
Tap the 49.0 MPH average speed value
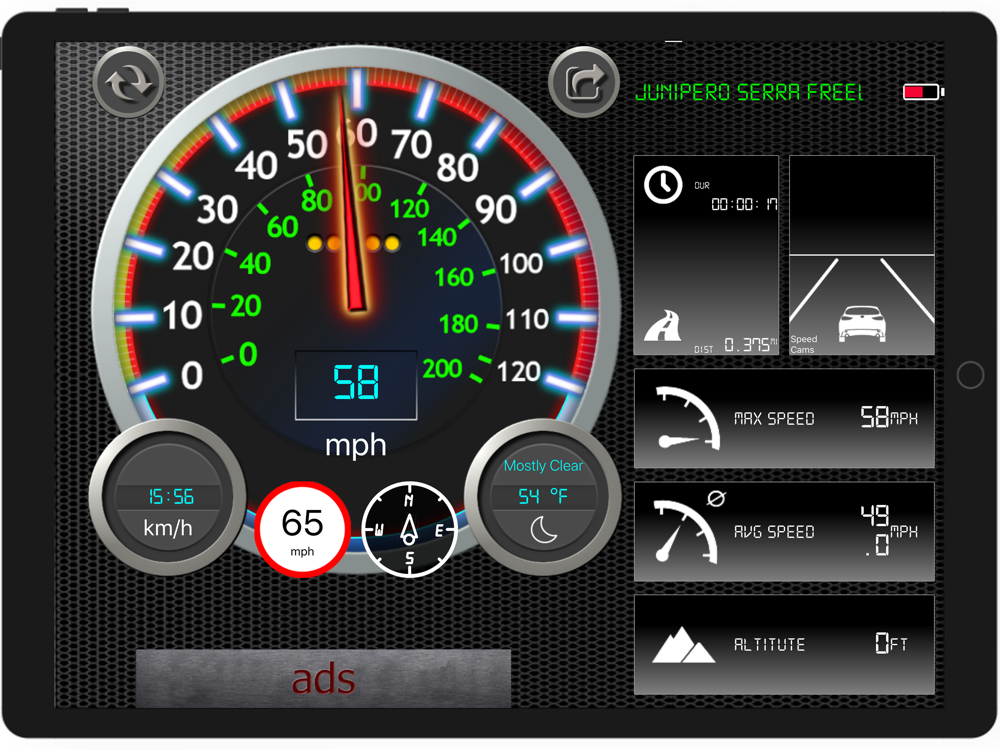889,529
